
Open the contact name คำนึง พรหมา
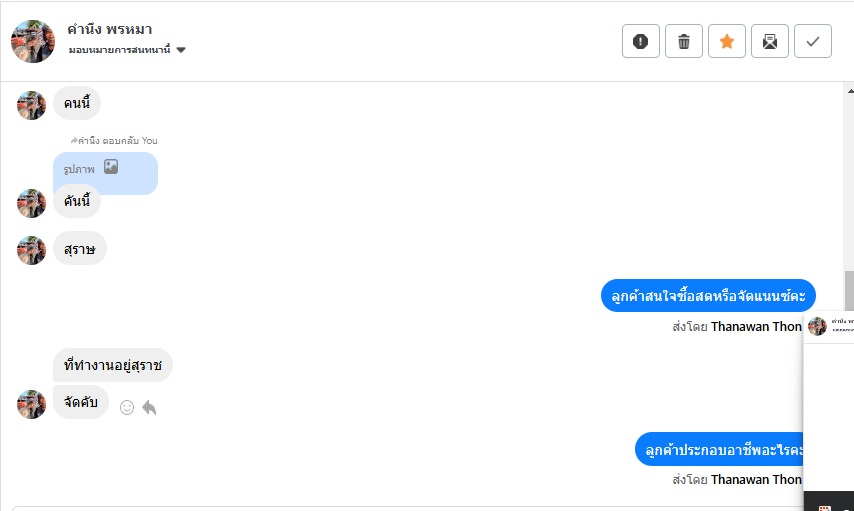click(x=110, y=29)
